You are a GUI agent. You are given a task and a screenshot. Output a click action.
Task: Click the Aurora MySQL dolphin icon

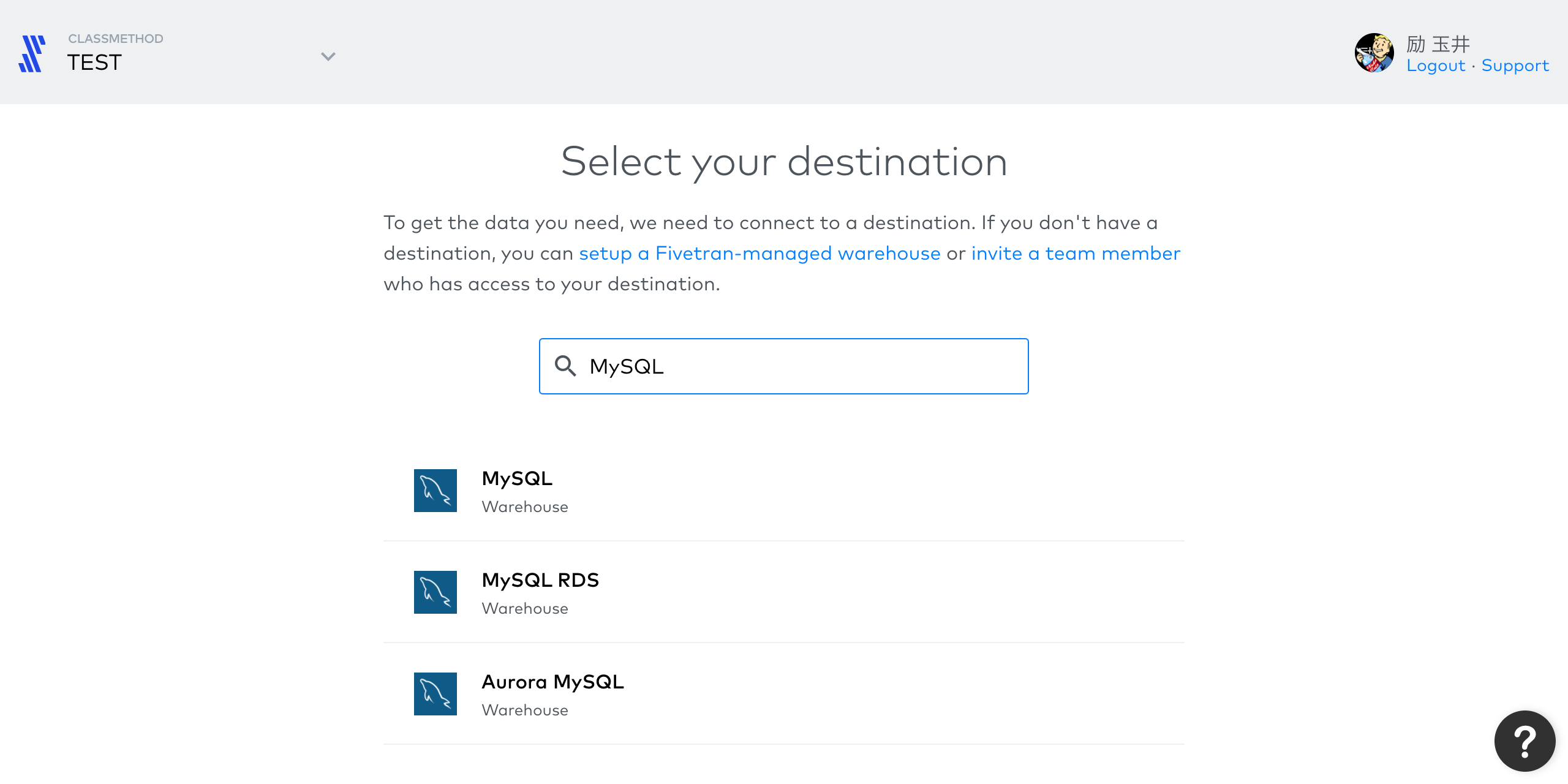pos(435,693)
